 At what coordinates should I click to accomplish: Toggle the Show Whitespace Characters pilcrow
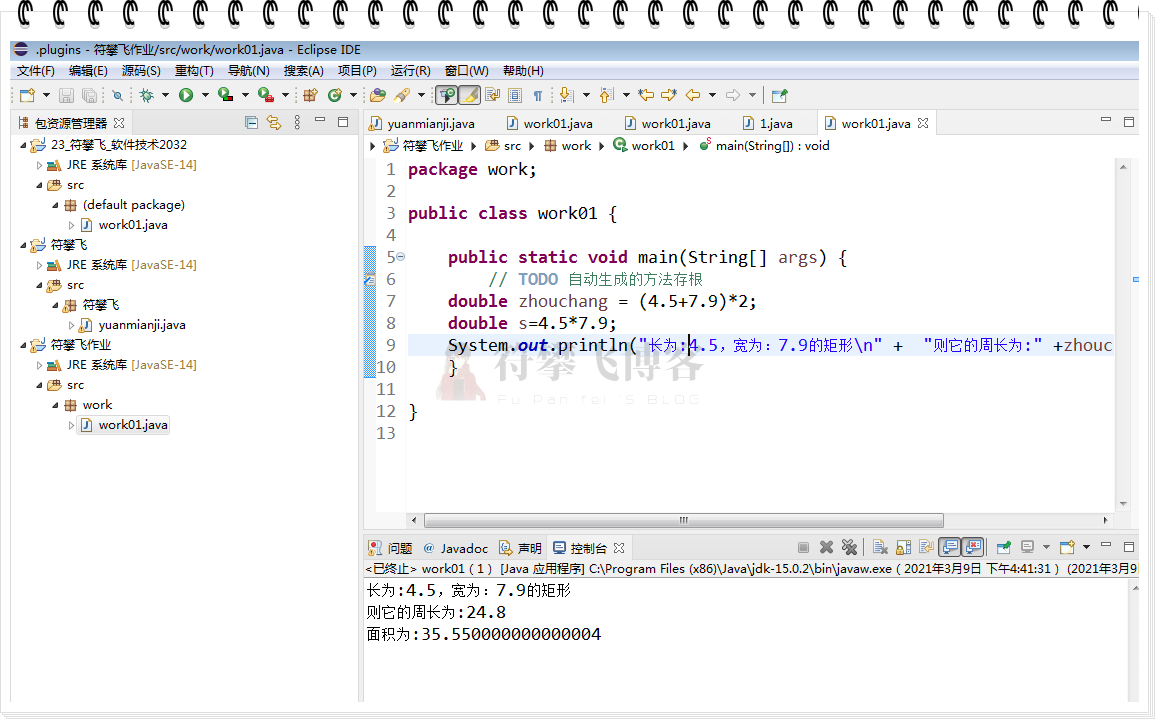[x=538, y=96]
